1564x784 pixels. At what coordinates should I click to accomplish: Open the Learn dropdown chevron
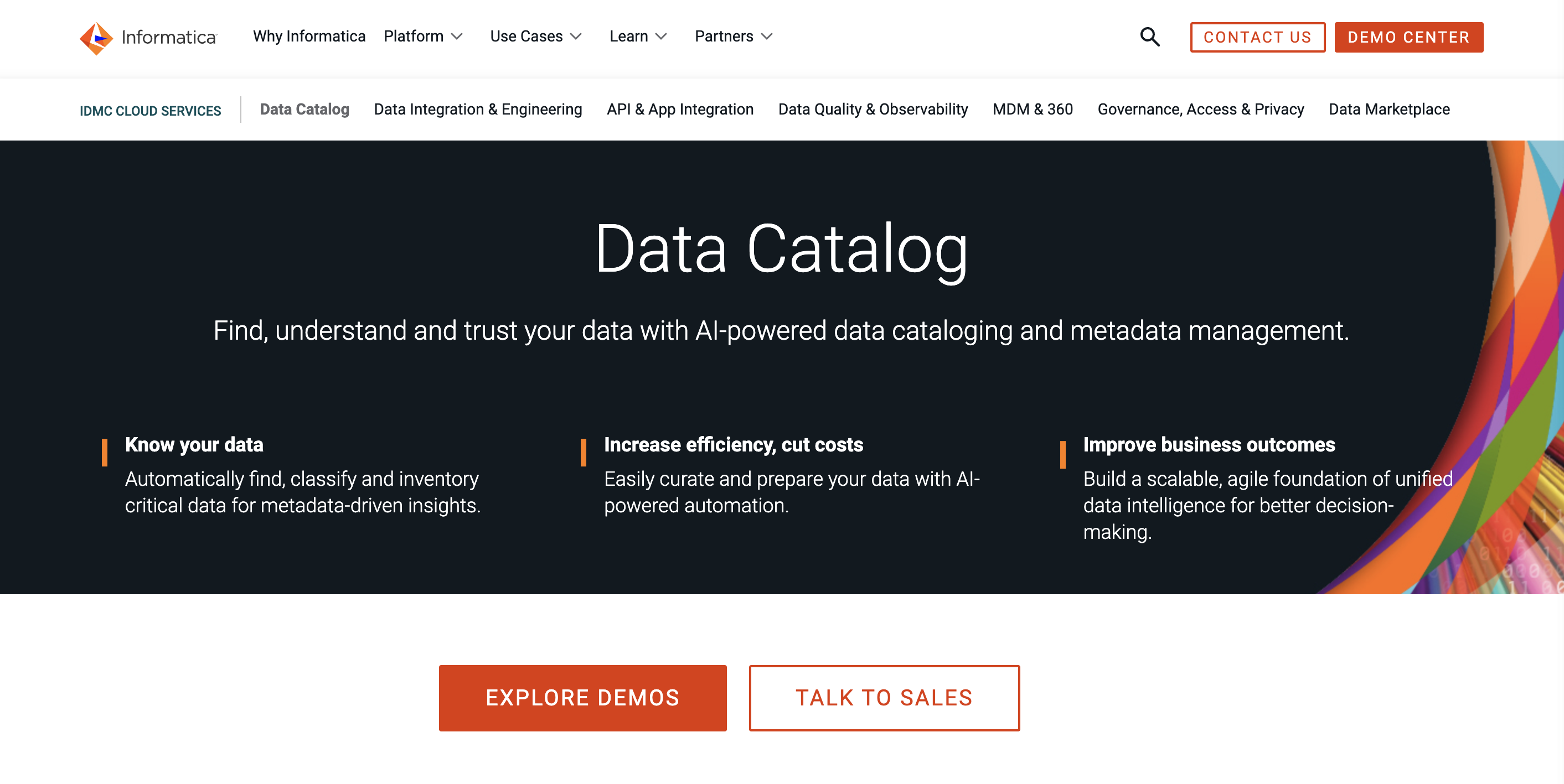click(x=661, y=37)
